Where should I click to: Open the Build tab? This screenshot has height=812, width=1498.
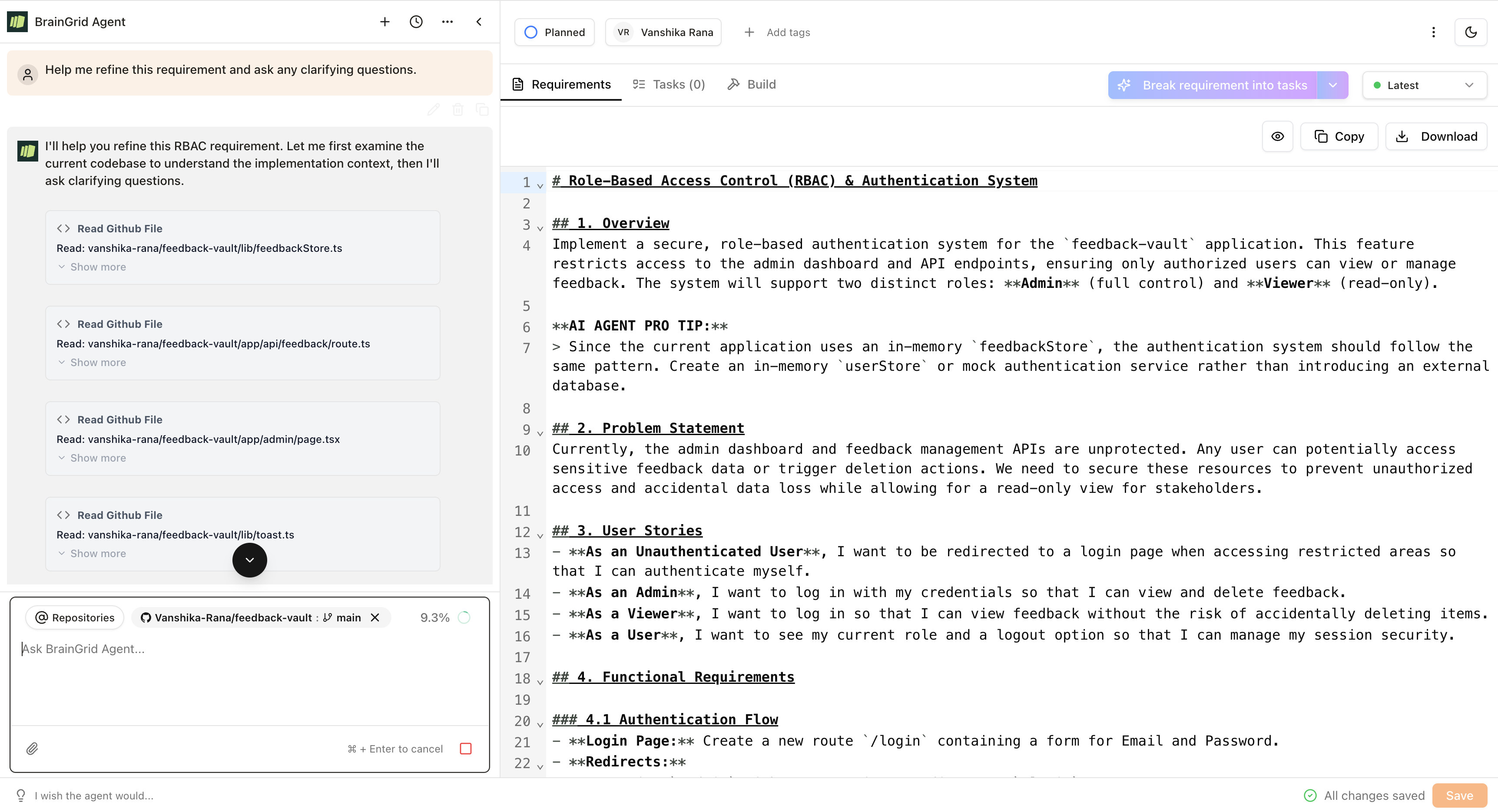[751, 84]
